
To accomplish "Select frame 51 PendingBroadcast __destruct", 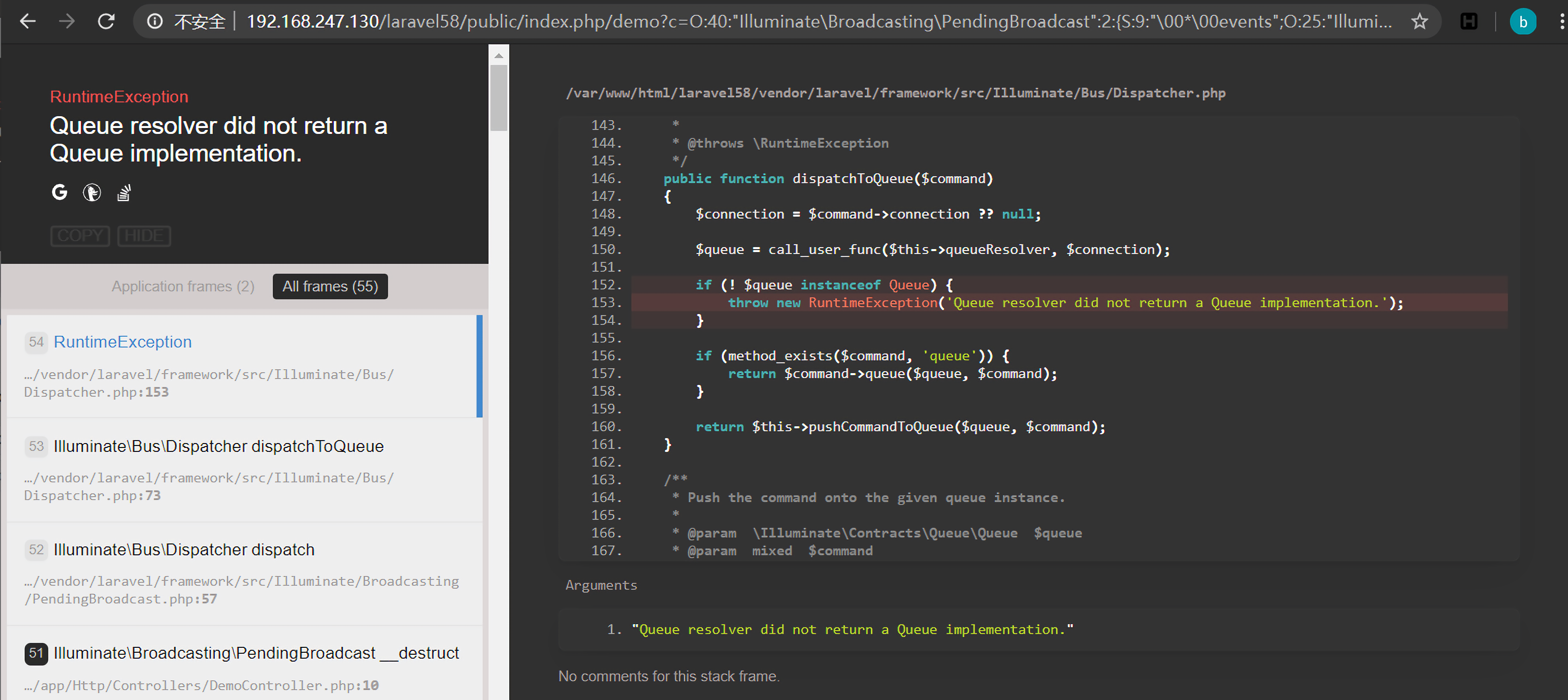I will (x=245, y=663).
